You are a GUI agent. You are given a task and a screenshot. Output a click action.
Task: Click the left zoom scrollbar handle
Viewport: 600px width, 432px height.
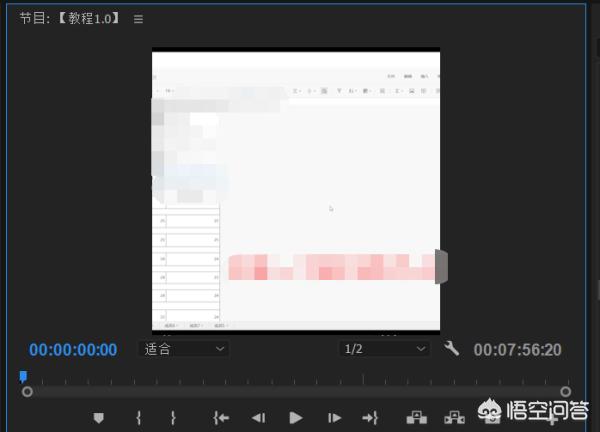point(27,392)
